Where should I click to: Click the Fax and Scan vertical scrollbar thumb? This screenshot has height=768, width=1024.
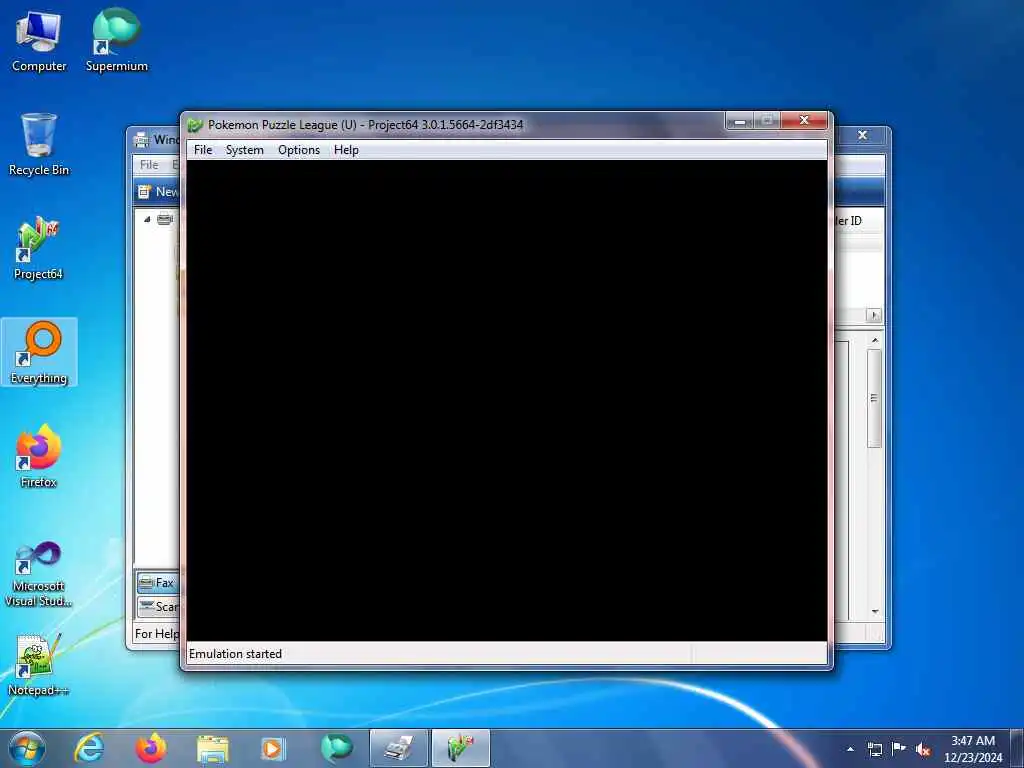pos(874,398)
